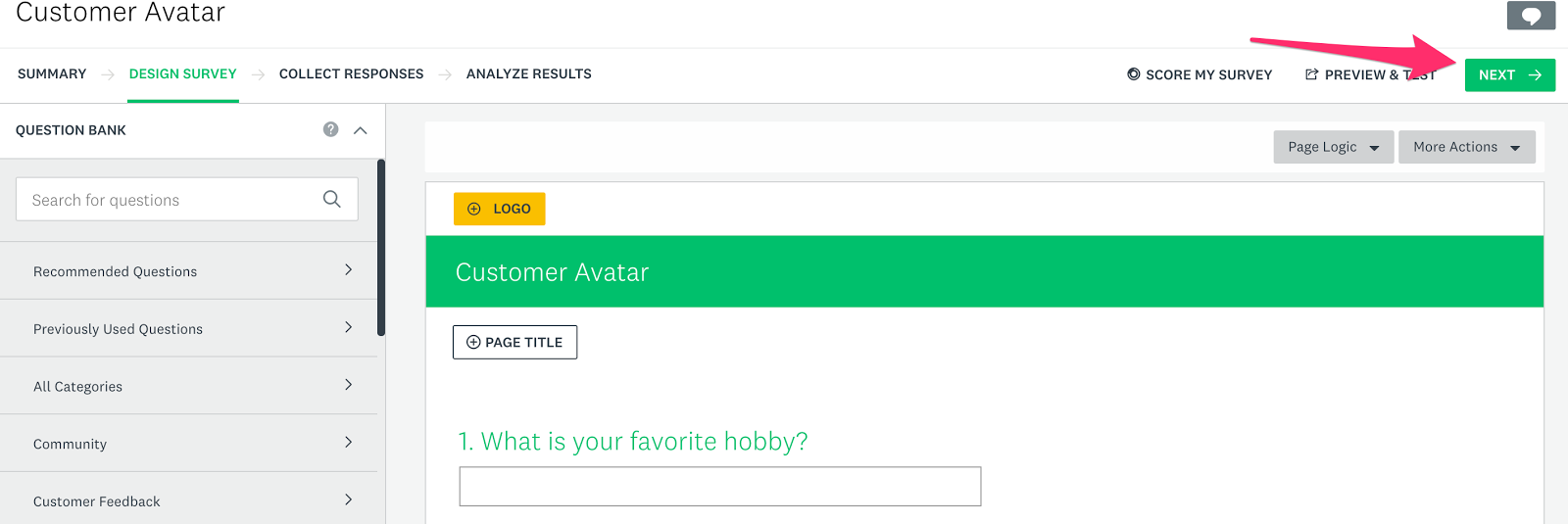Screen dimensions: 1568x524
Task: Click the Preview & Test external-link icon
Action: (1311, 74)
